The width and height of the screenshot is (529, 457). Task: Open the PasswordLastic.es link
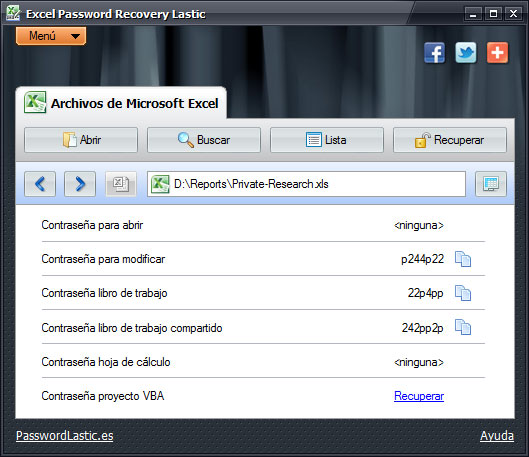point(65,436)
